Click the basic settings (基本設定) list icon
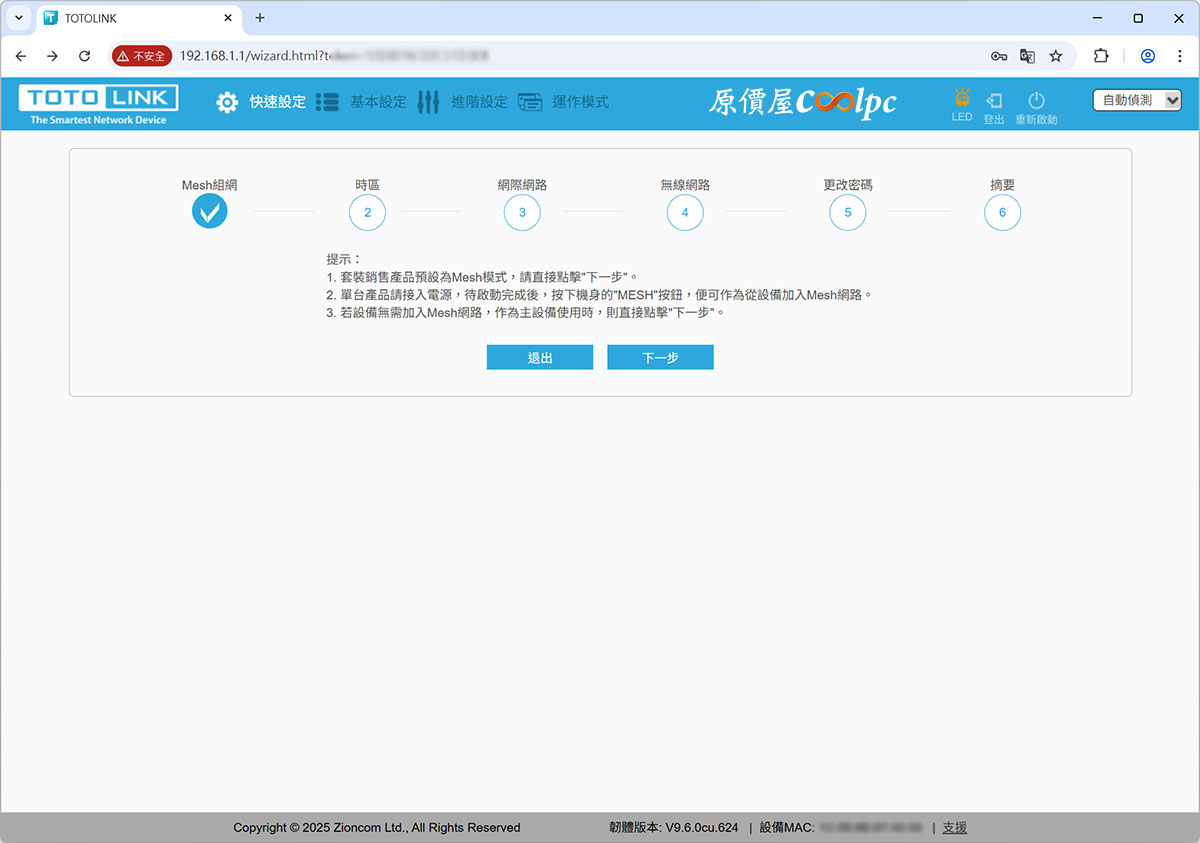Viewport: 1200px width, 843px height. pyautogui.click(x=327, y=102)
